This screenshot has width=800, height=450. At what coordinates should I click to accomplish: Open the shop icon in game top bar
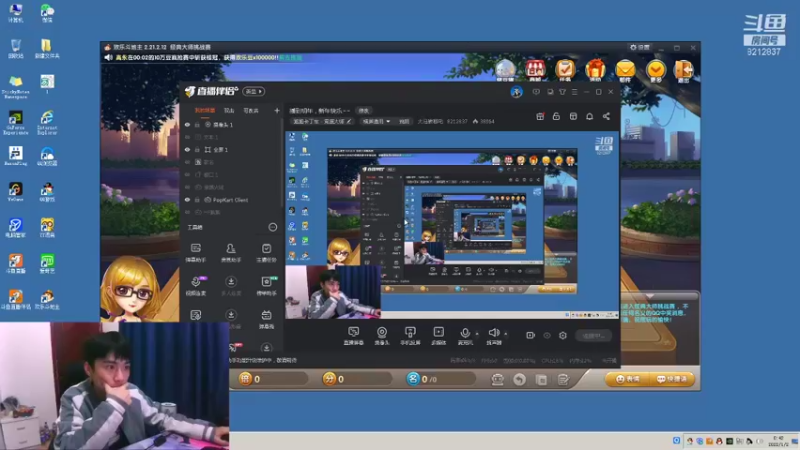click(535, 70)
